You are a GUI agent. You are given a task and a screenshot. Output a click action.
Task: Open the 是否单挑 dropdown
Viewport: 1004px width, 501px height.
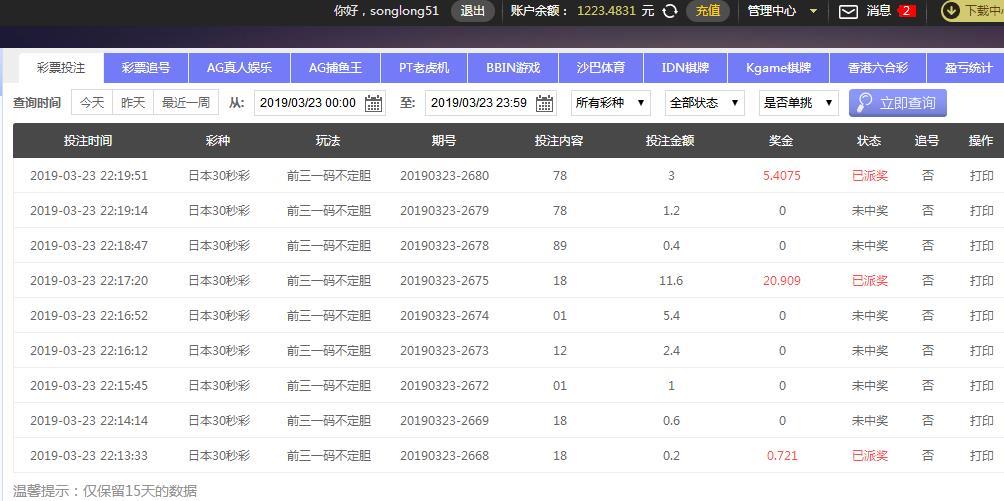(798, 103)
